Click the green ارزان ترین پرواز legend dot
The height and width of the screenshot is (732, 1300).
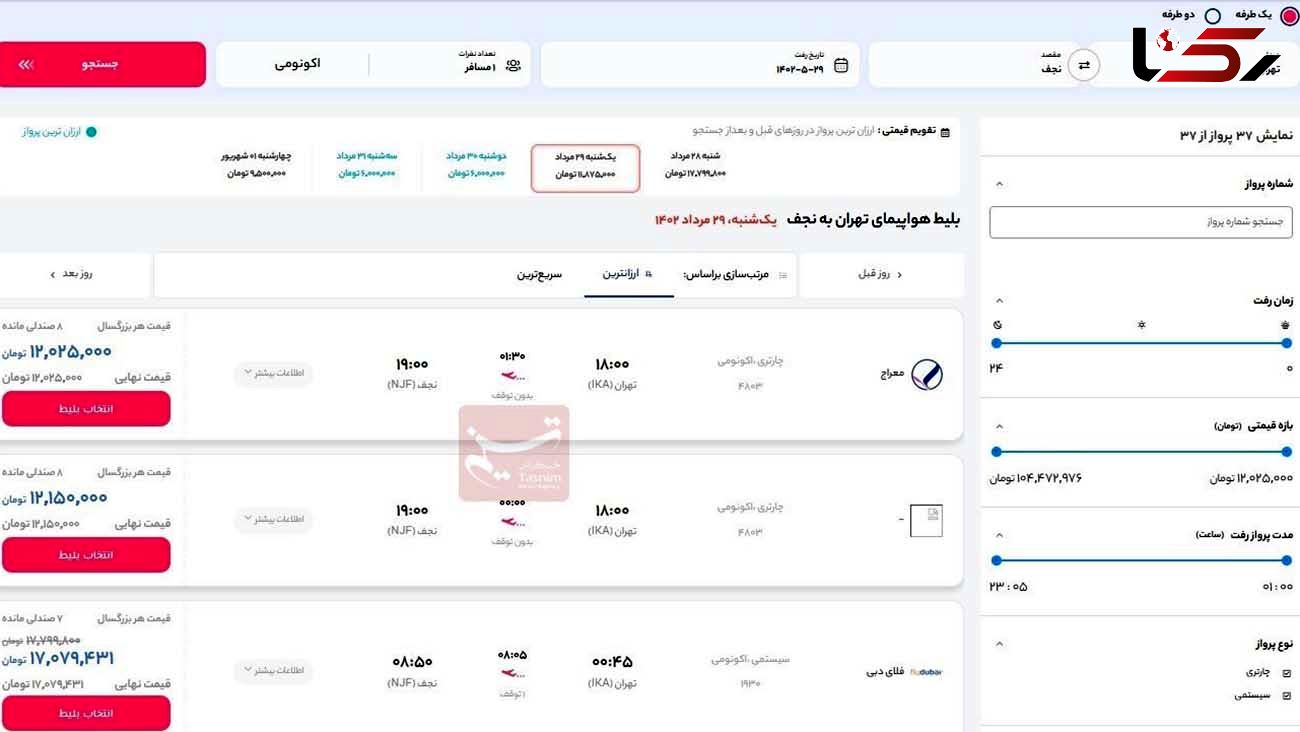91,131
